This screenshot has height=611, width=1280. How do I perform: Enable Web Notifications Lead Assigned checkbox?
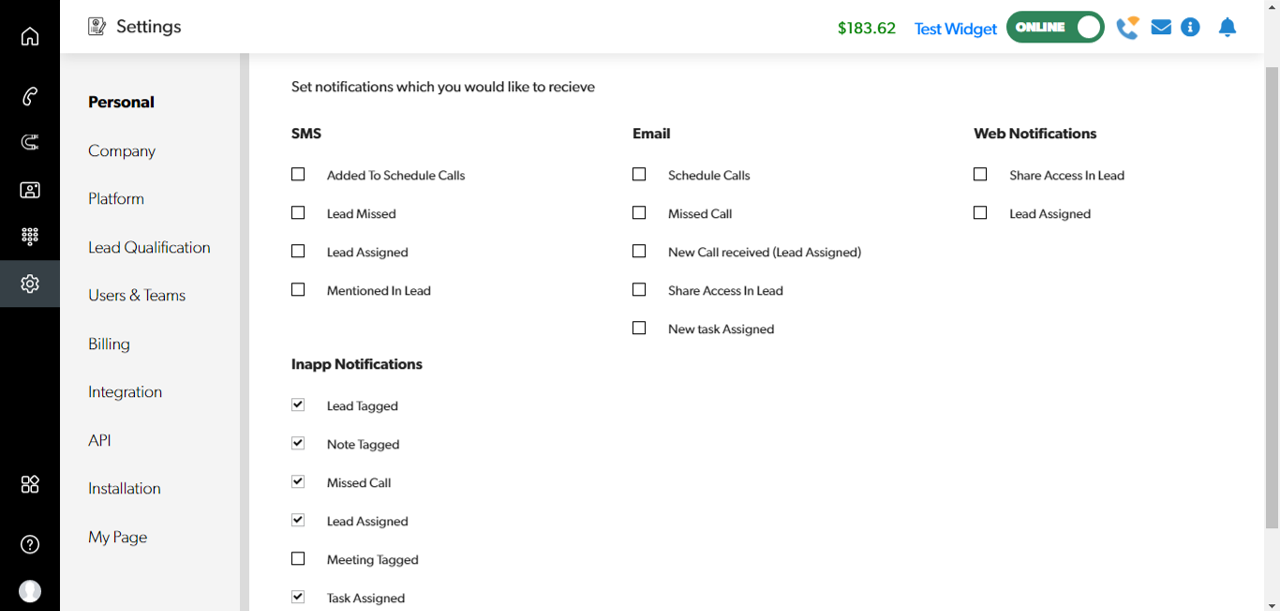[980, 213]
